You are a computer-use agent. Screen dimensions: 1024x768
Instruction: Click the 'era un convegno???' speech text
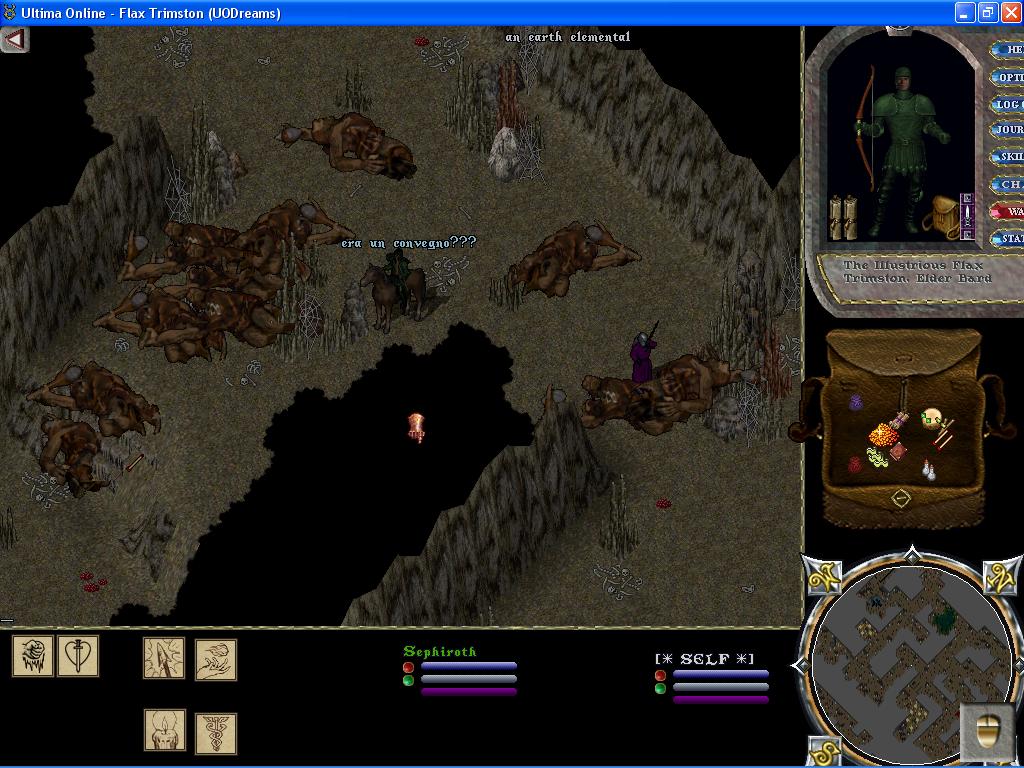(409, 243)
